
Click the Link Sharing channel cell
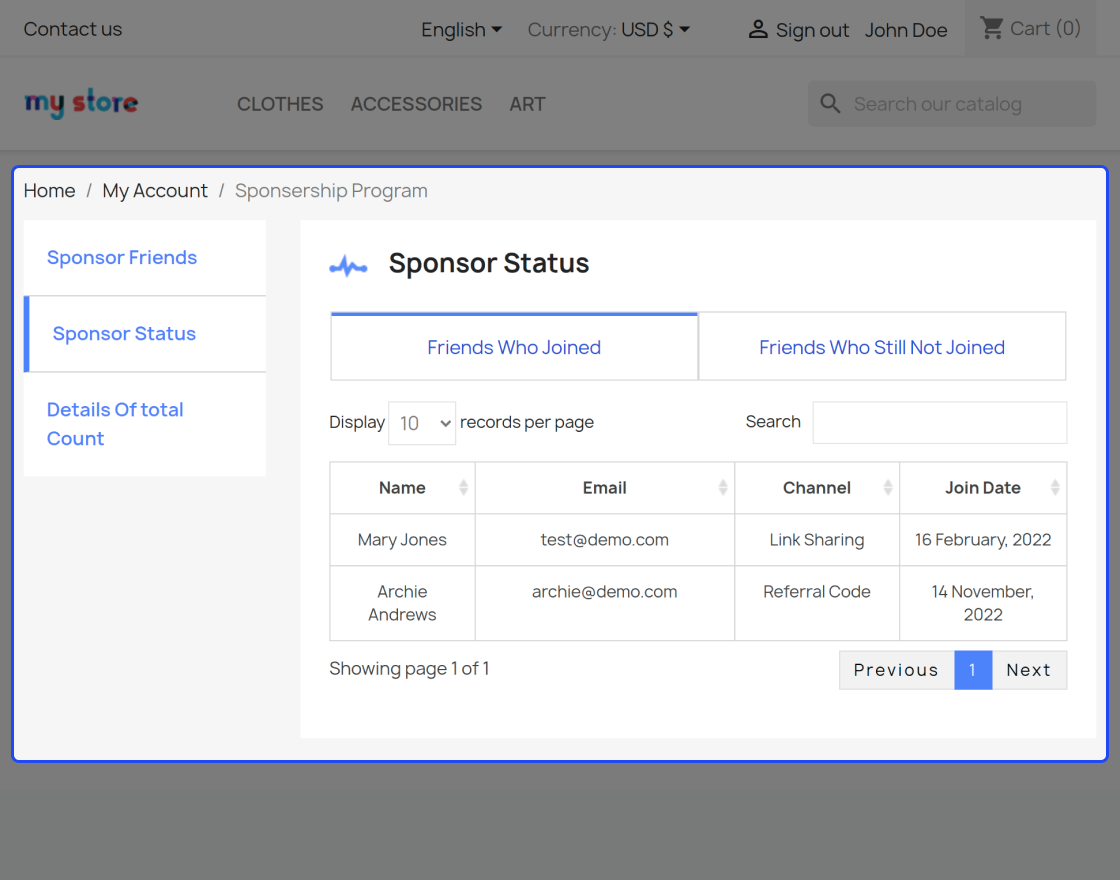tap(816, 540)
